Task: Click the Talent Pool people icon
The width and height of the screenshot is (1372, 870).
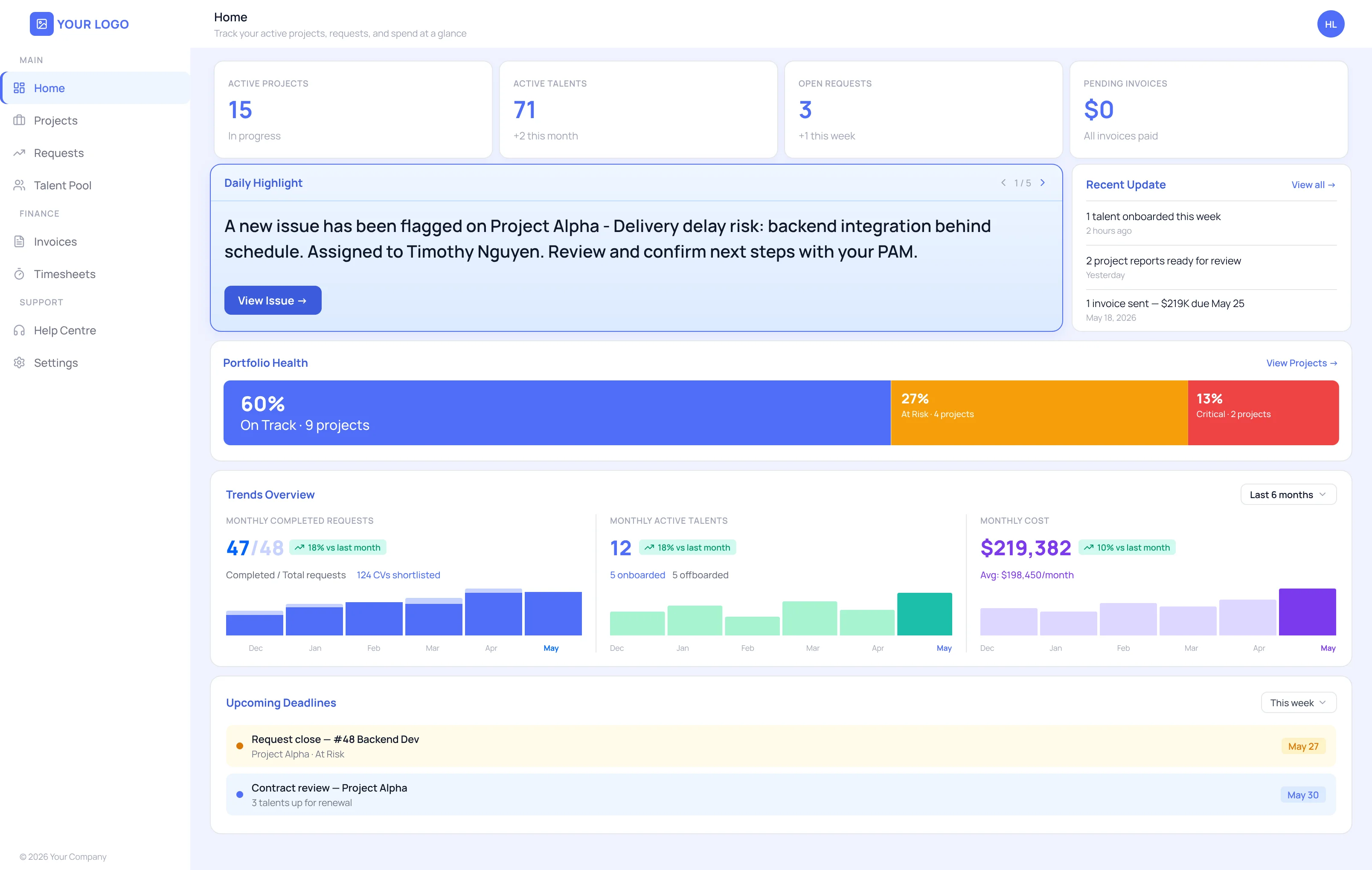Action: point(19,185)
